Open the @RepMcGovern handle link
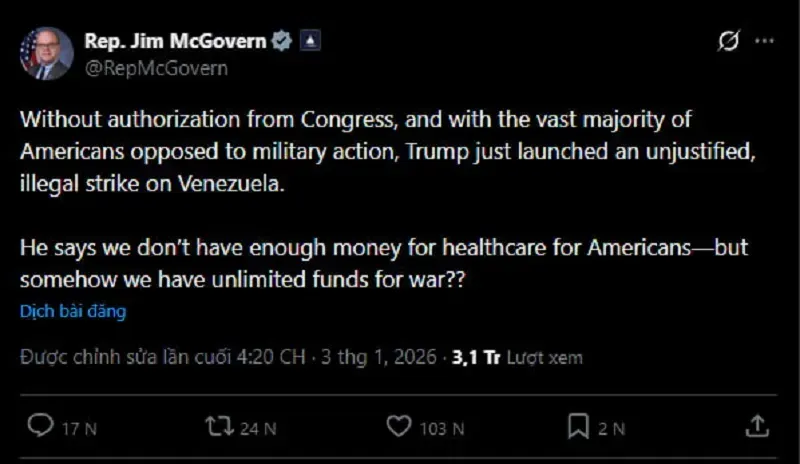 [156, 68]
